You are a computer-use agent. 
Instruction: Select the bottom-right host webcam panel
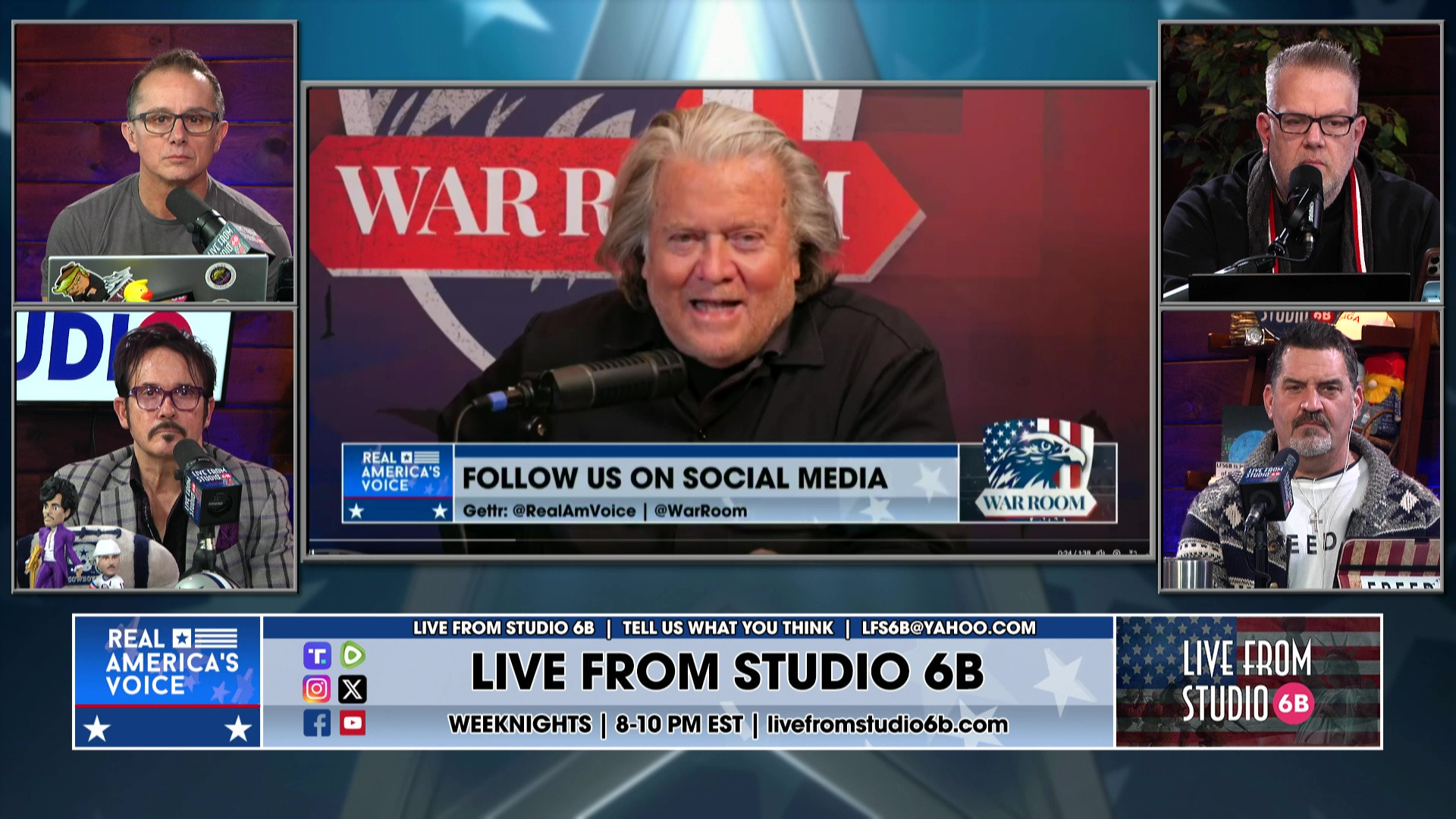[x=1301, y=450]
